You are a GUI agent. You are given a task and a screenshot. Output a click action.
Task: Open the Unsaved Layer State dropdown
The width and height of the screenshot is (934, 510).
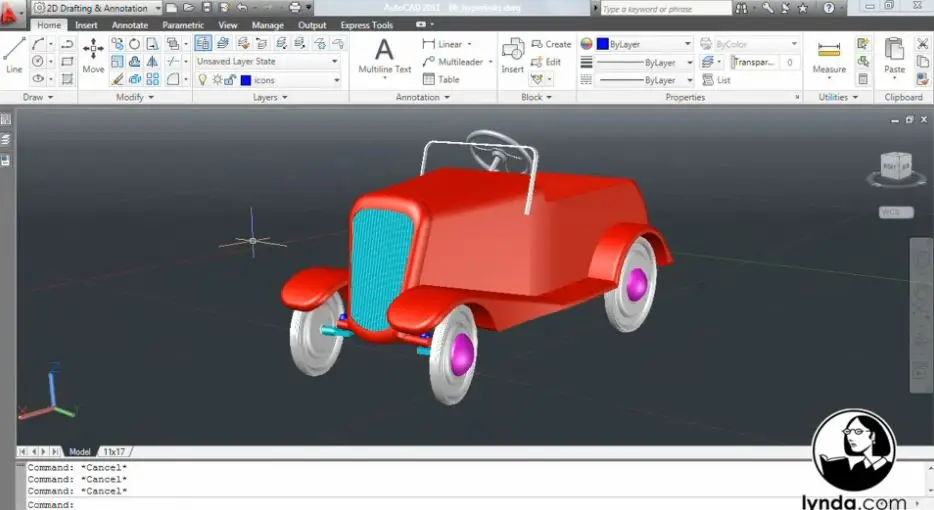(267, 62)
